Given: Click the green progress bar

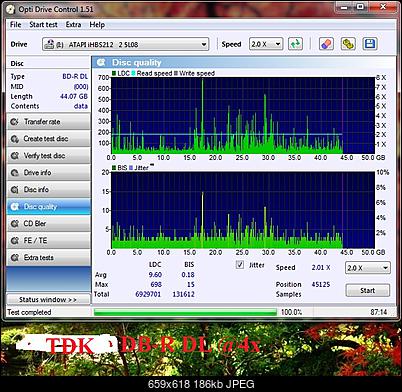Looking at the screenshot, I should 185,312.
